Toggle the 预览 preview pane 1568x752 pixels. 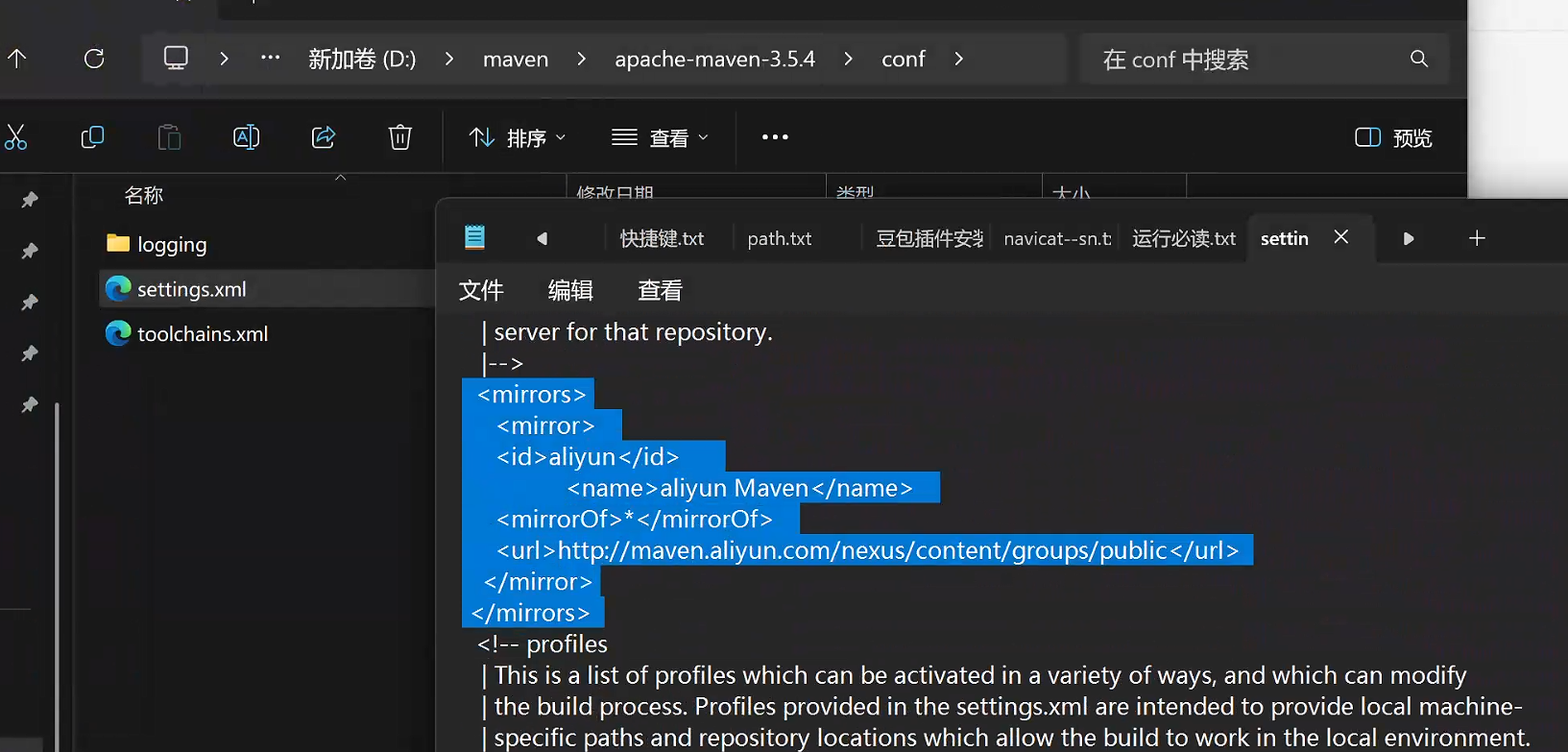pyautogui.click(x=1393, y=137)
